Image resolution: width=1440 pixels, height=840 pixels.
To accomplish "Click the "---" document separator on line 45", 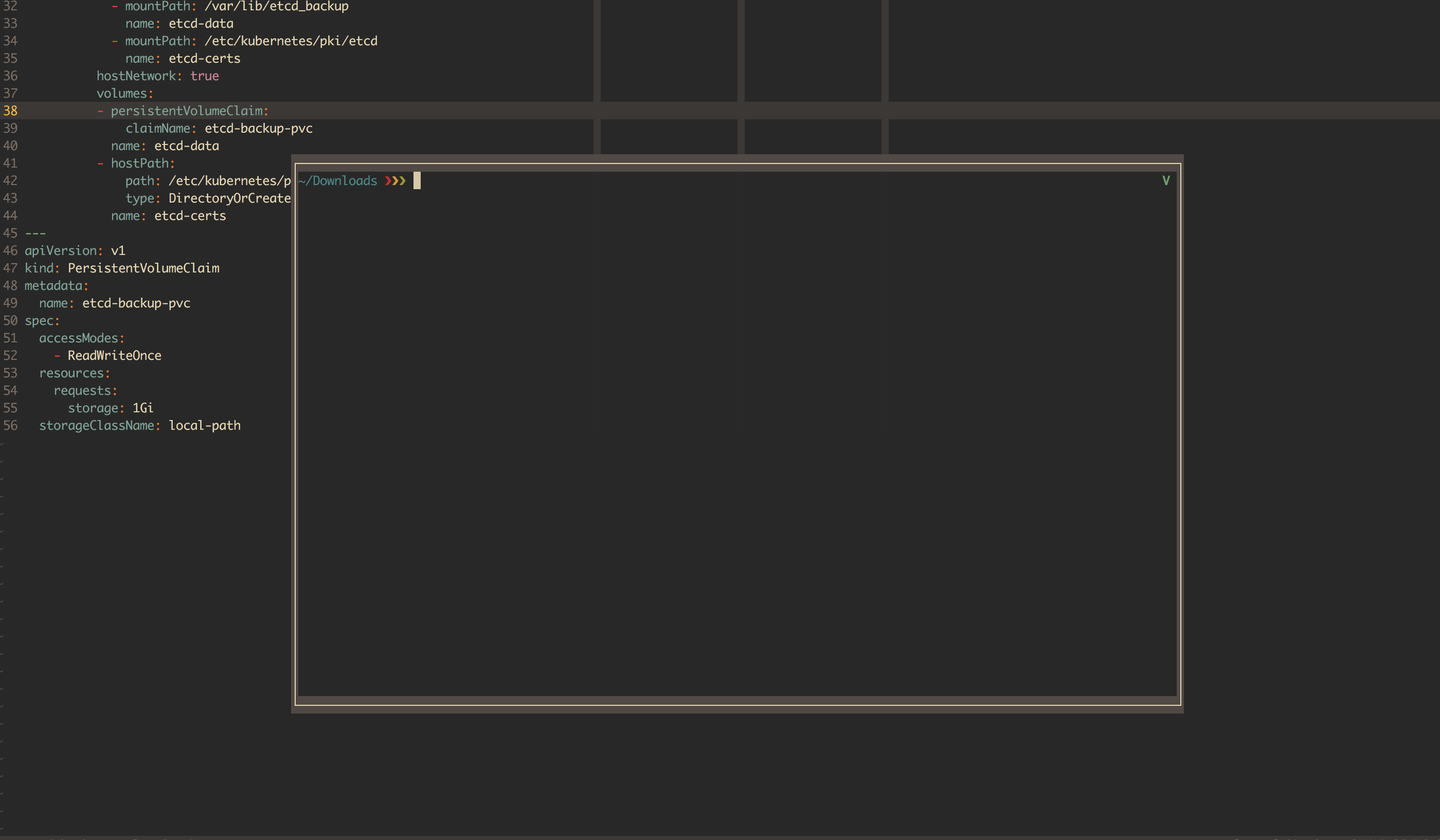I will (x=35, y=233).
